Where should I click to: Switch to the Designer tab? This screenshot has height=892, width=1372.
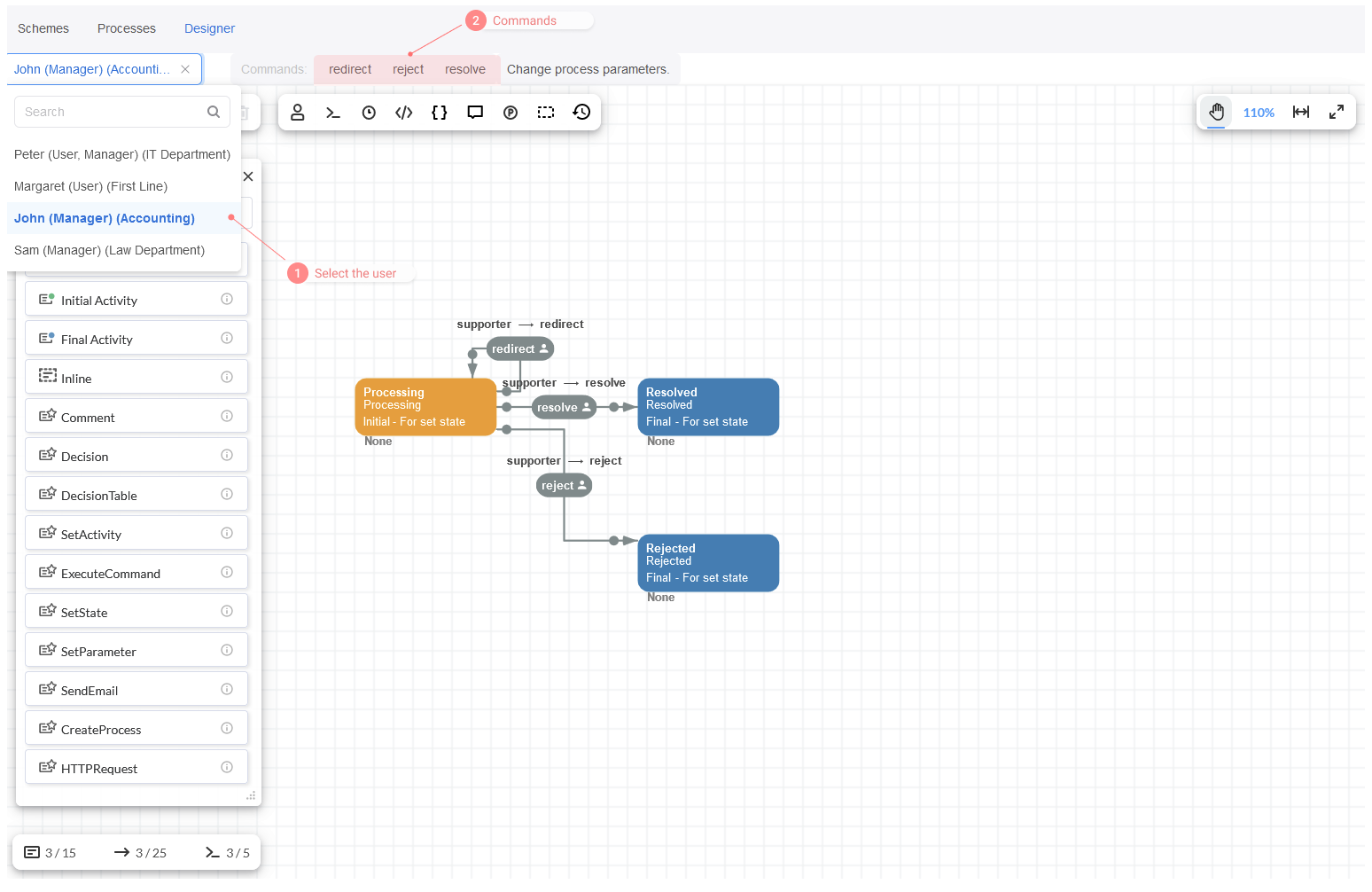click(209, 28)
